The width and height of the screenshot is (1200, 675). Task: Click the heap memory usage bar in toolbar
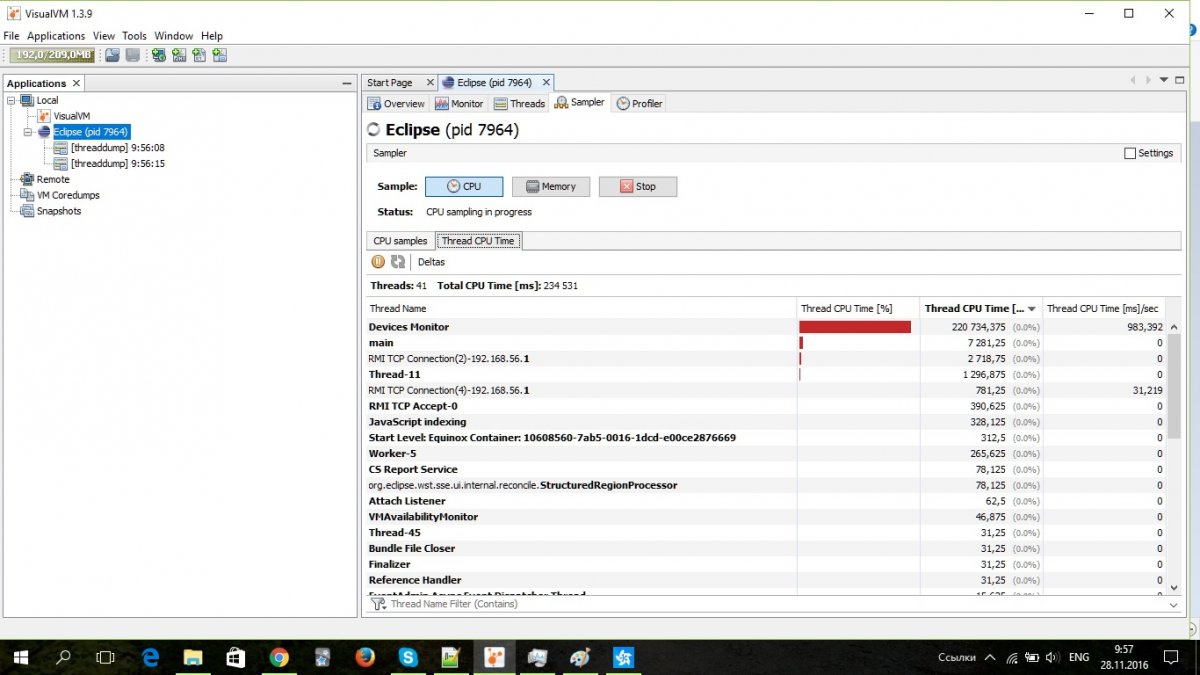point(52,55)
